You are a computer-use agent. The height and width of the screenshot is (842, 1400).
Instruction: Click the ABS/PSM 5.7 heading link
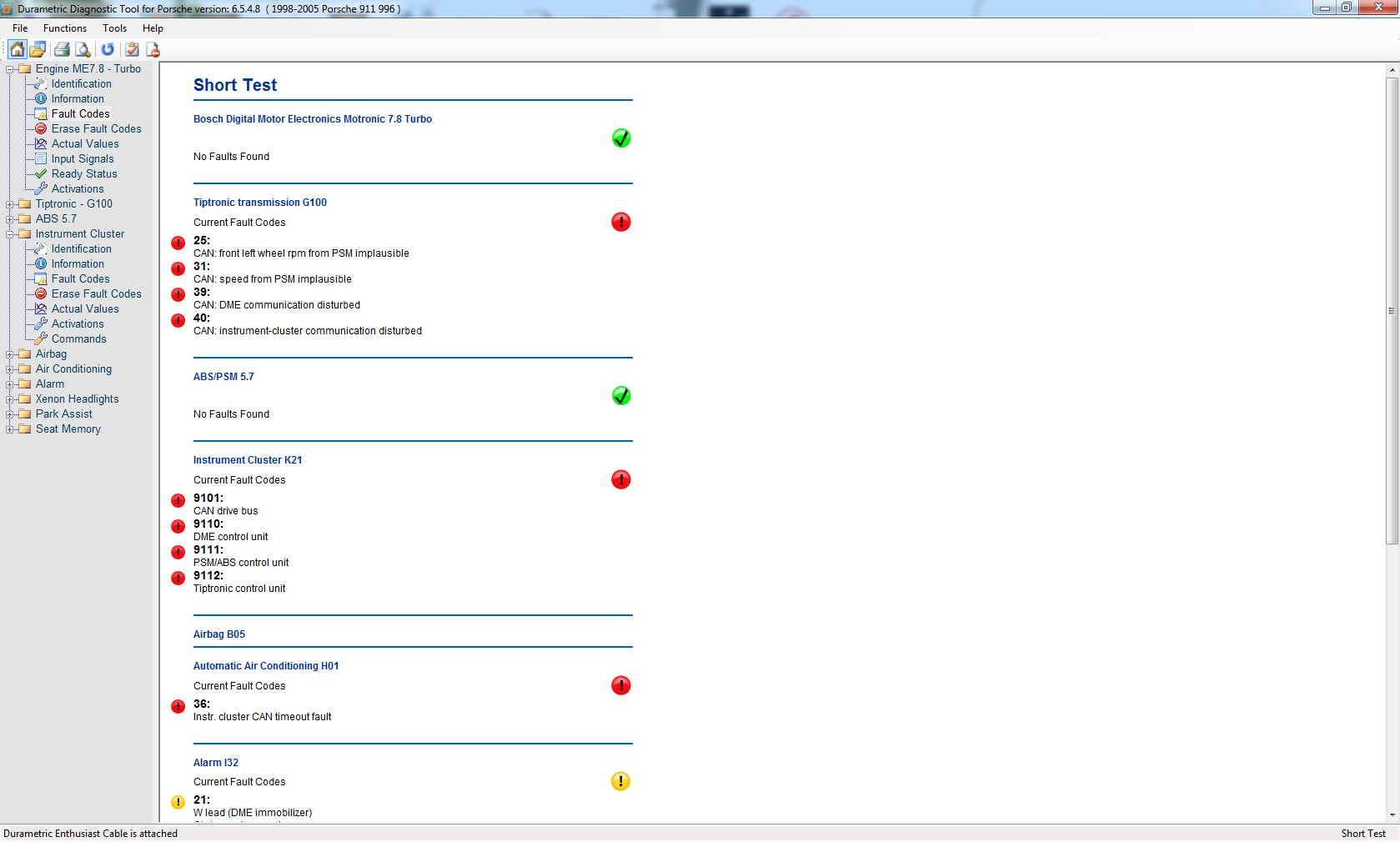pyautogui.click(x=223, y=377)
